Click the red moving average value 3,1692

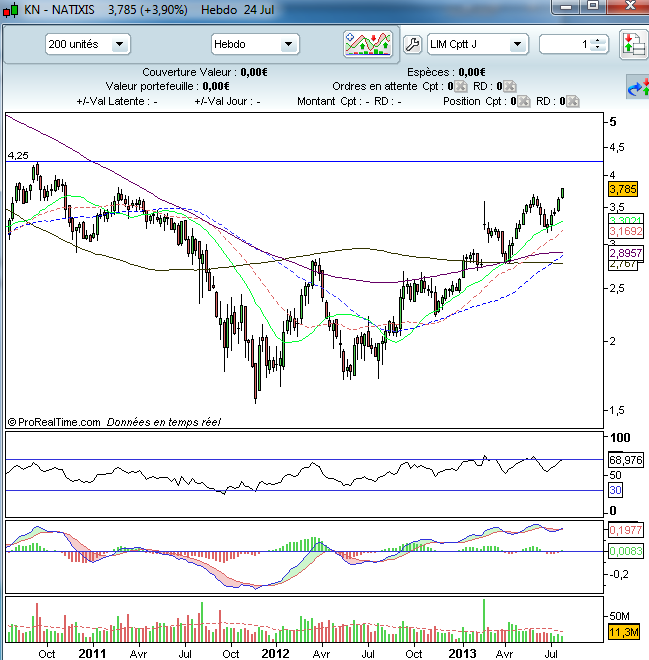[626, 231]
